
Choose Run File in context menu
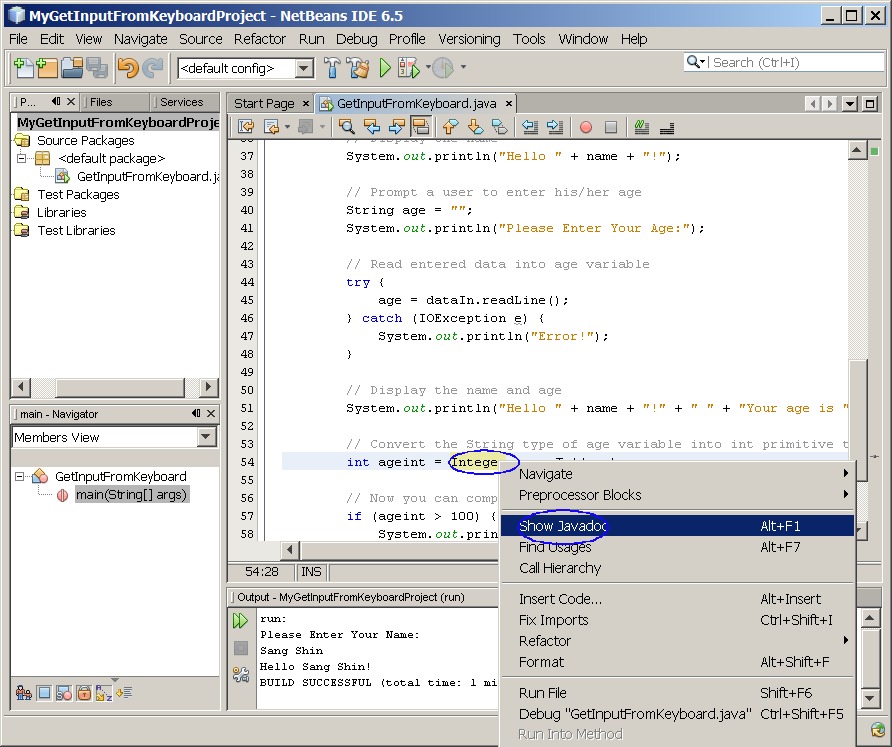coord(678,692)
